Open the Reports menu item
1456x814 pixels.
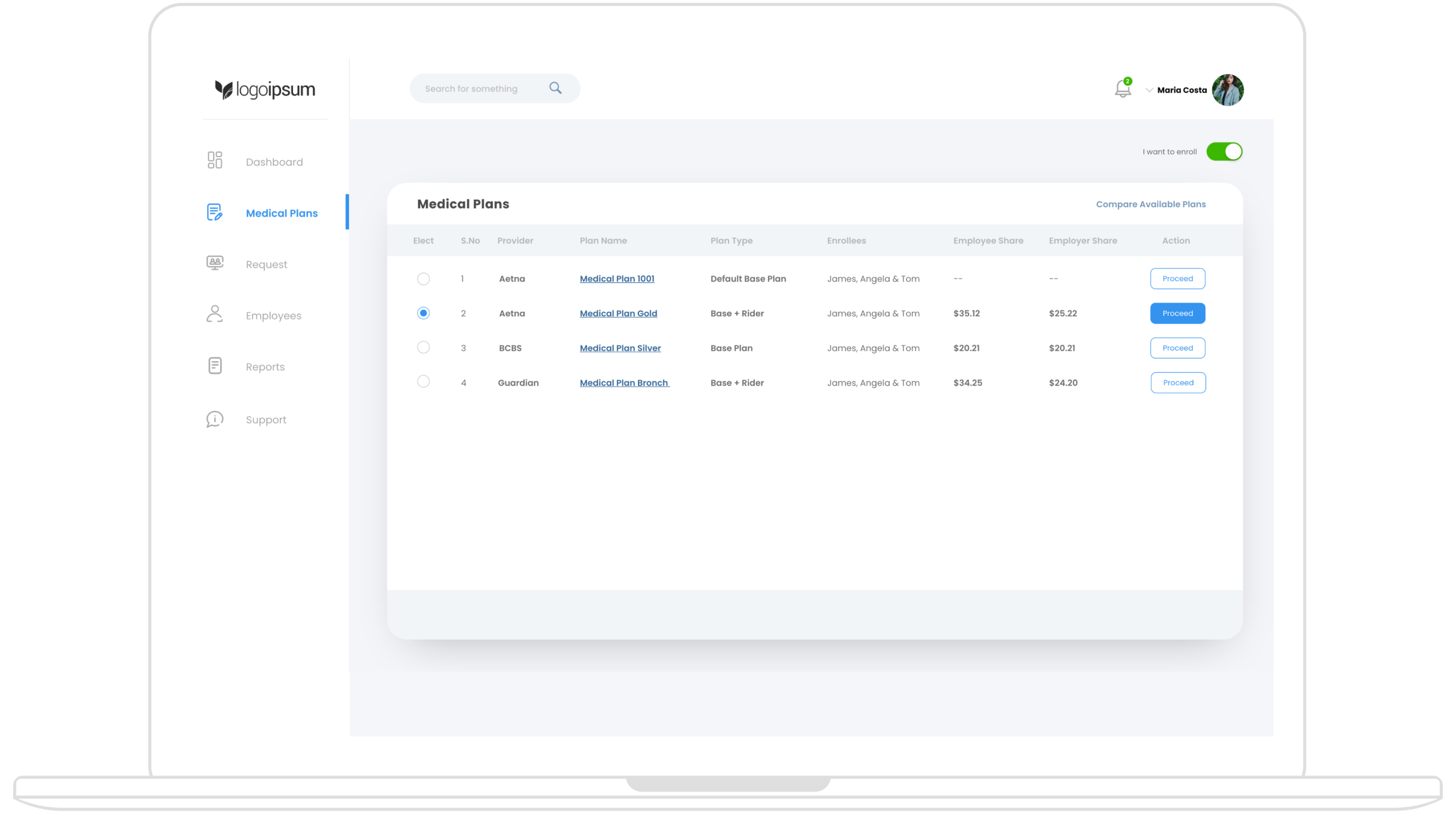coord(265,367)
